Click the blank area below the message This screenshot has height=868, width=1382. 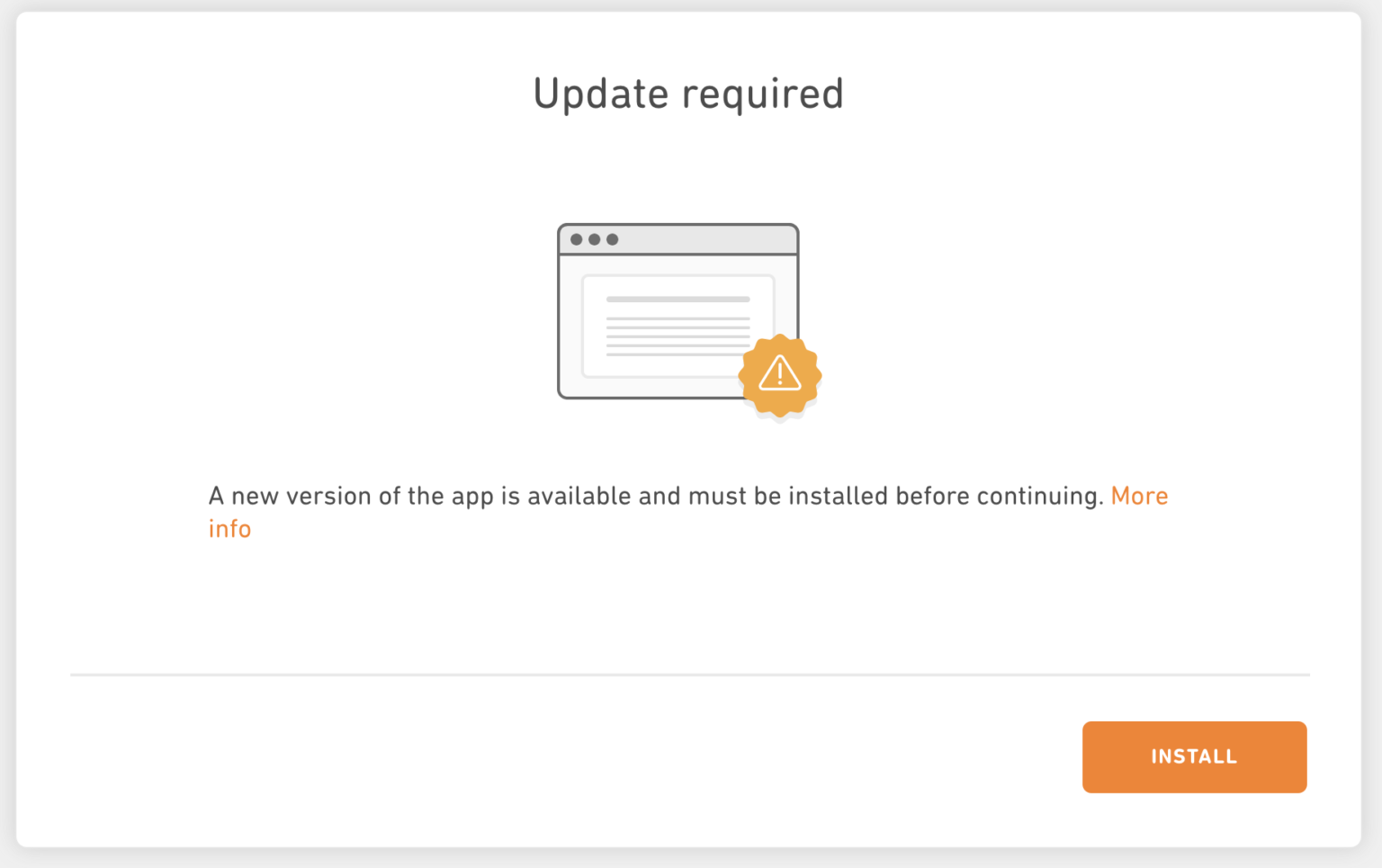[x=689, y=603]
